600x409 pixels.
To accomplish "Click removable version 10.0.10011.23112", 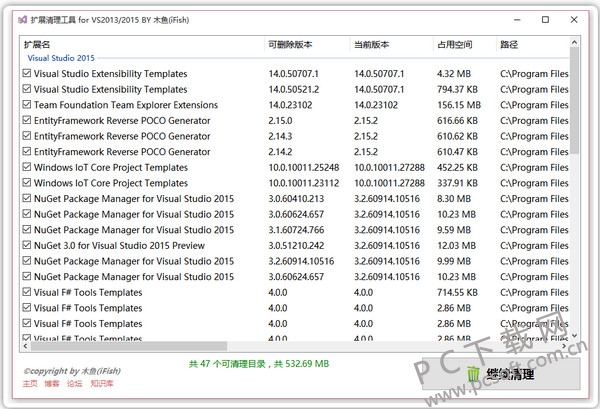I will pyautogui.click(x=304, y=183).
